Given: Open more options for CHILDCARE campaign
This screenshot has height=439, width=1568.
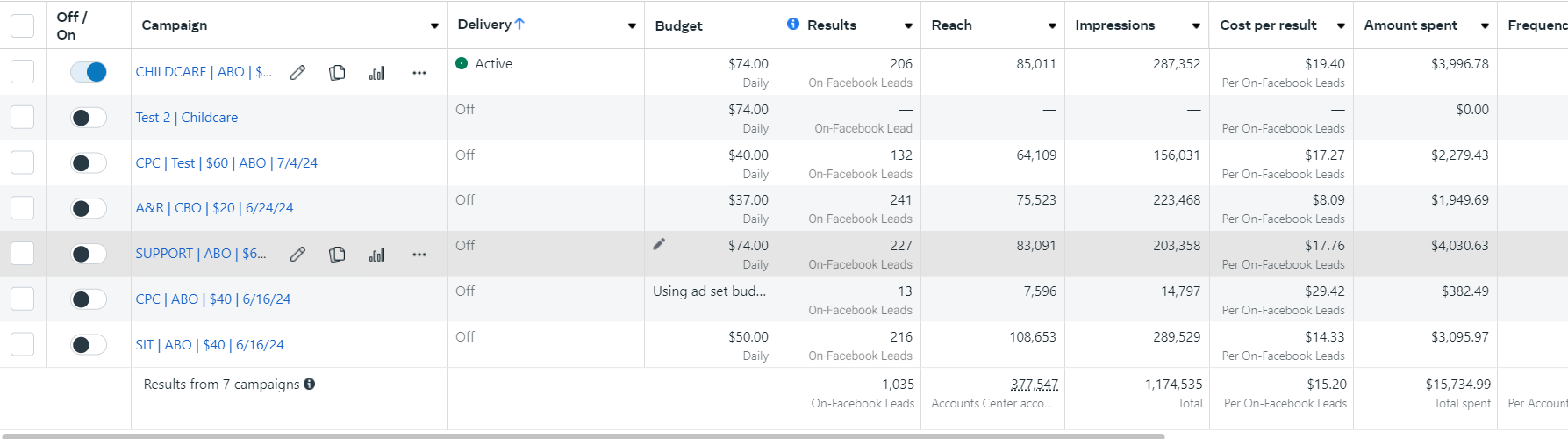Looking at the screenshot, I should 419,73.
